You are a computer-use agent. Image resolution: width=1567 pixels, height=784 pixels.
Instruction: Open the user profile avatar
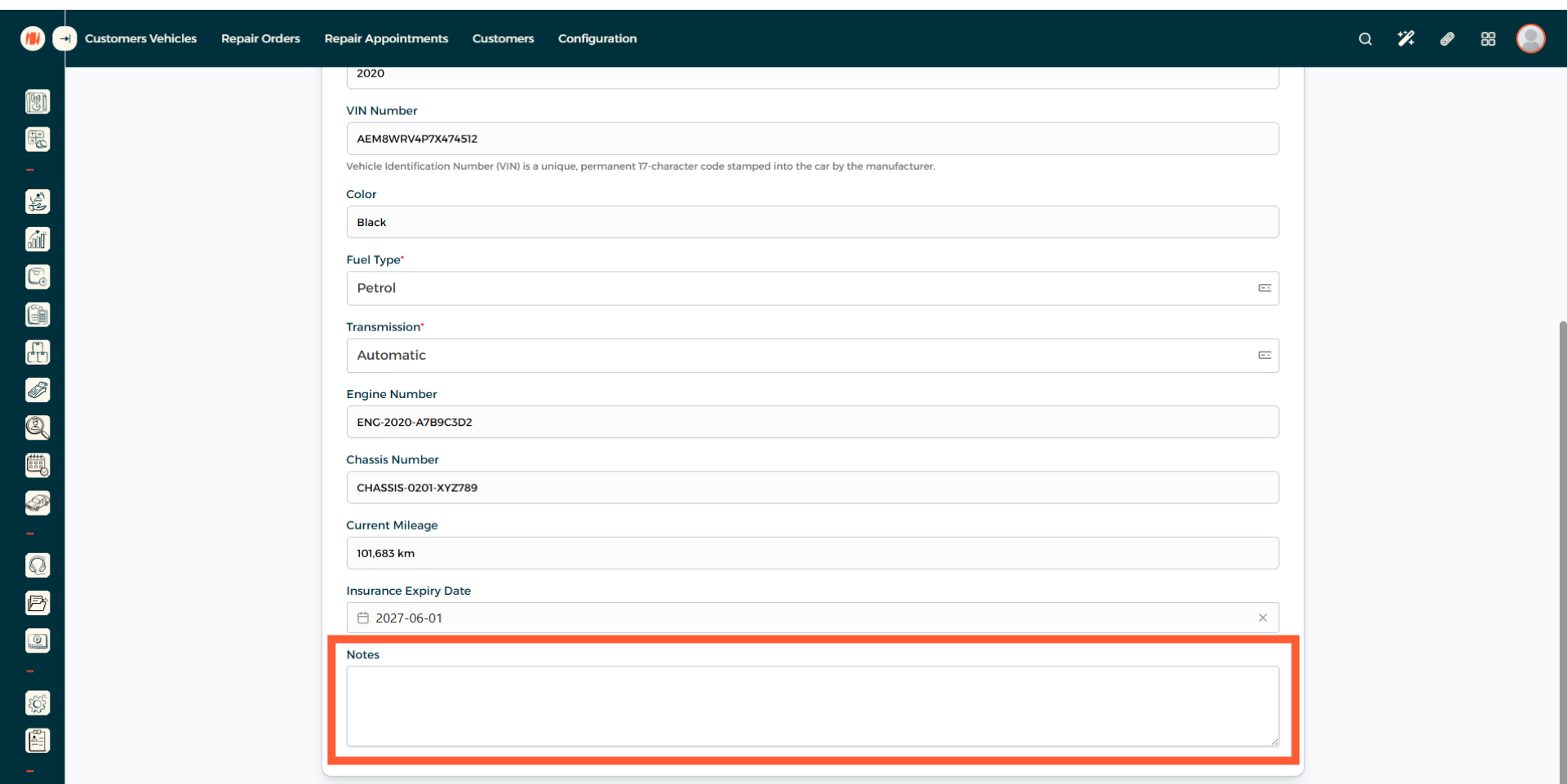tap(1530, 38)
